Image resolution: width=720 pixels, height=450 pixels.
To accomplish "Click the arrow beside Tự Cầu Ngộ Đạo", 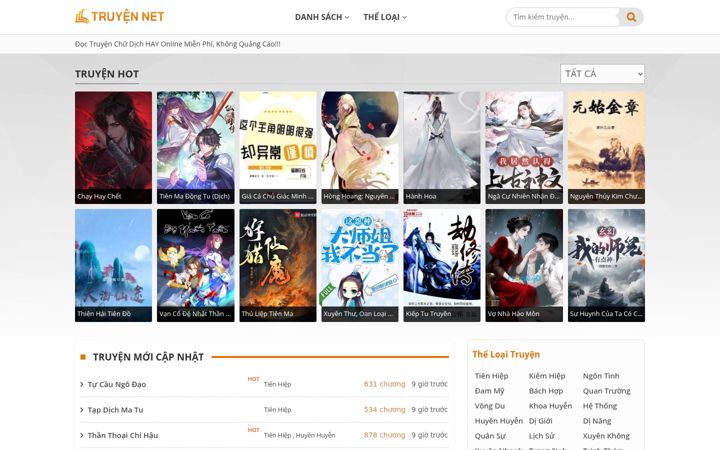I will [82, 384].
